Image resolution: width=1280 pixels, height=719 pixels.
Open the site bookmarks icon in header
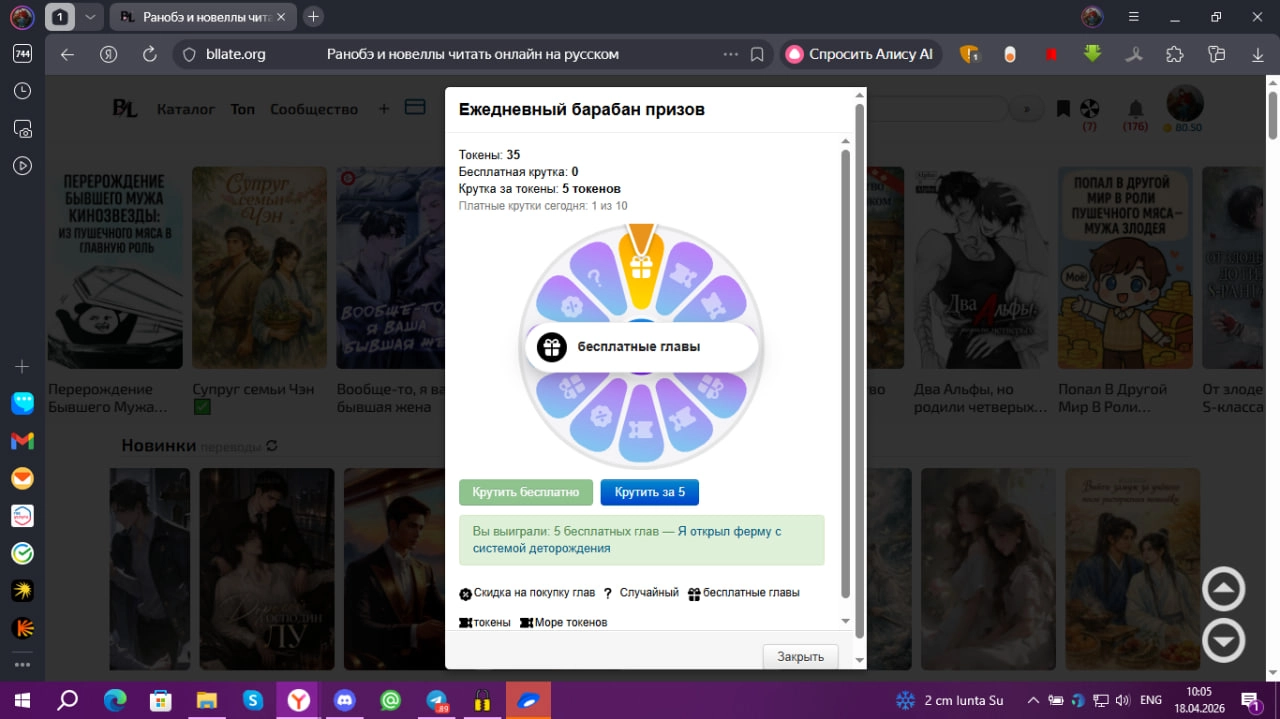coord(1063,107)
